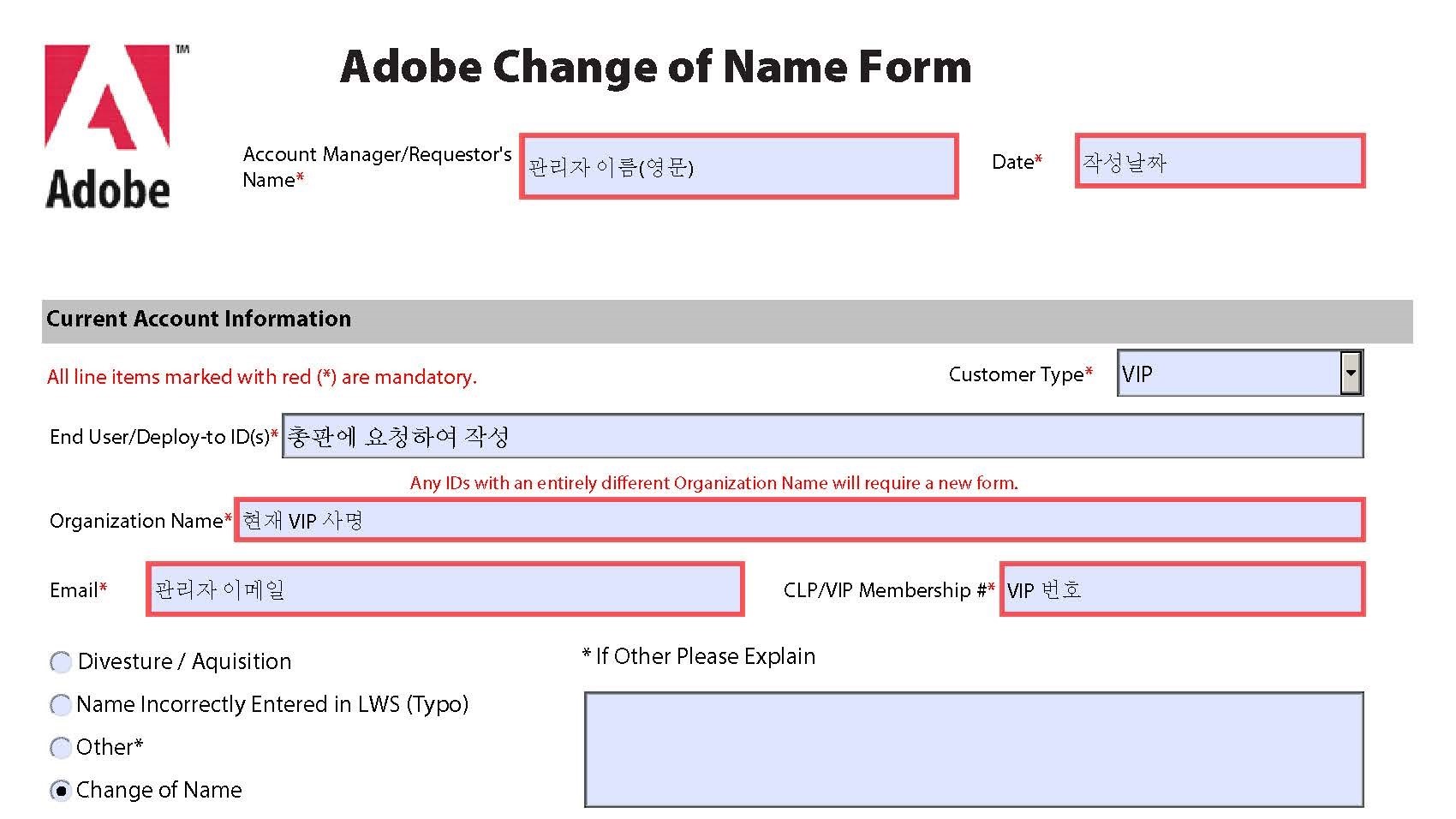The image size is (1456, 819).
Task: Click the '* If Other Please Explain' label
Action: click(699, 656)
